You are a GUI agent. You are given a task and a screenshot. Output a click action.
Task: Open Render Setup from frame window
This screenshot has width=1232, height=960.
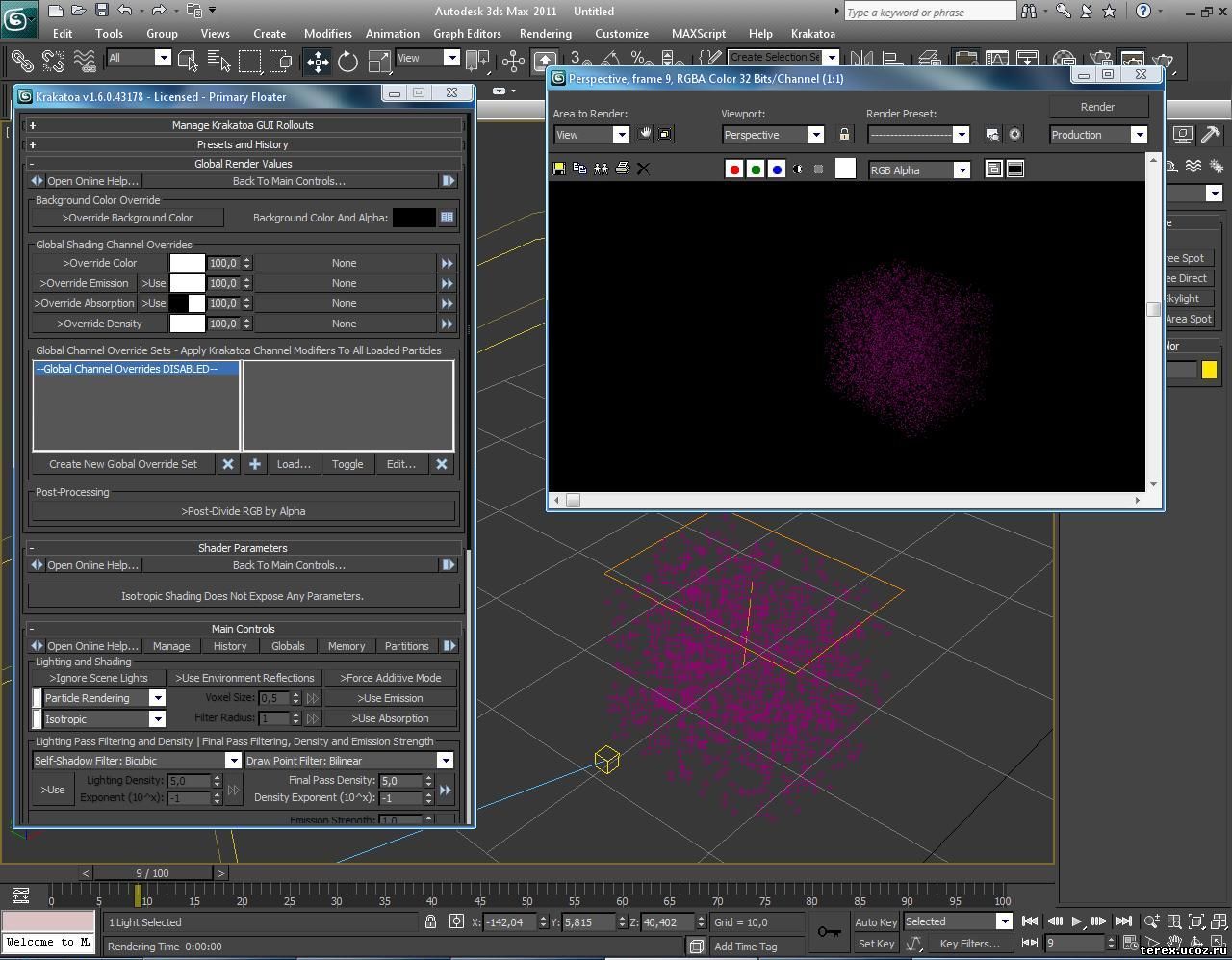992,135
